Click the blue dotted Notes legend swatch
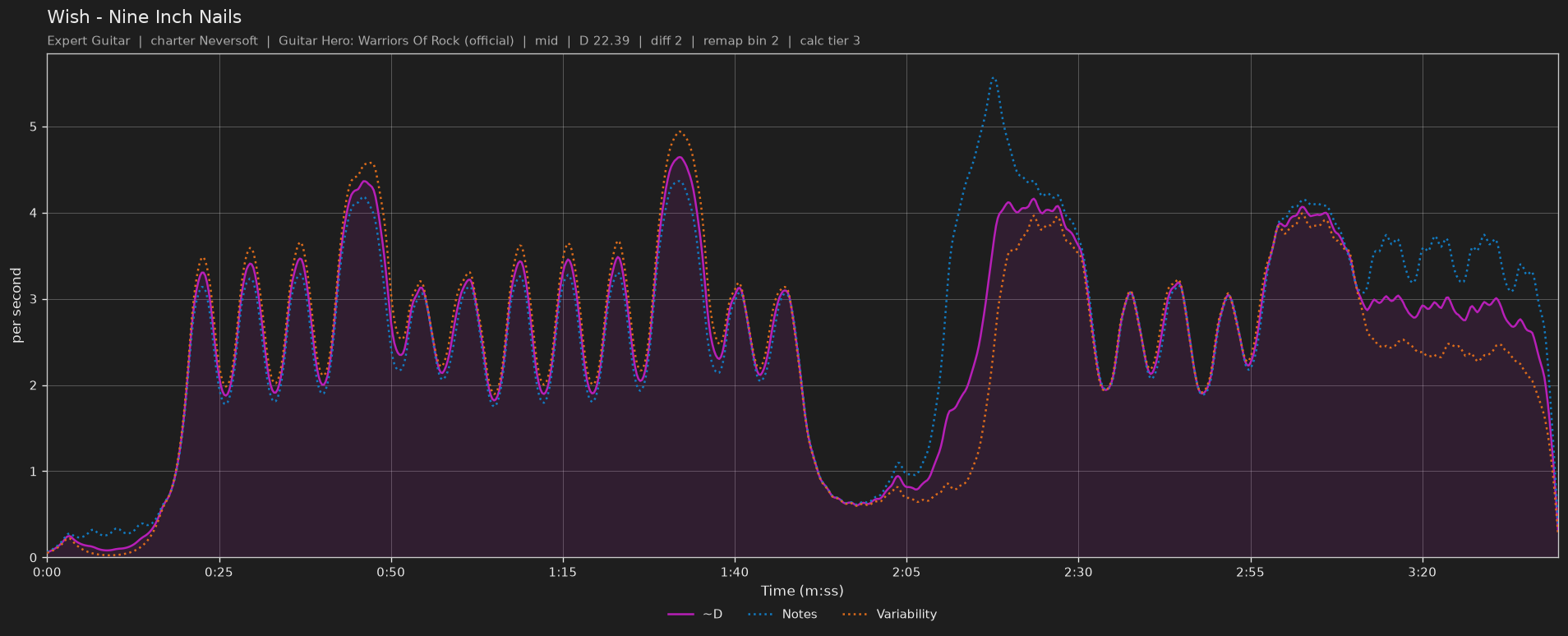 (x=761, y=615)
